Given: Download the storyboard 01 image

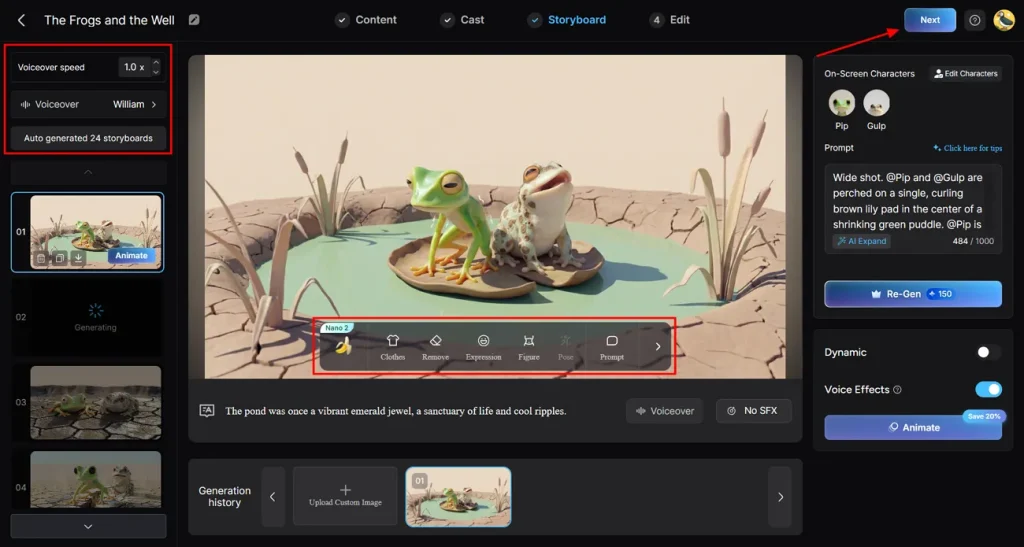Looking at the screenshot, I should (78, 259).
